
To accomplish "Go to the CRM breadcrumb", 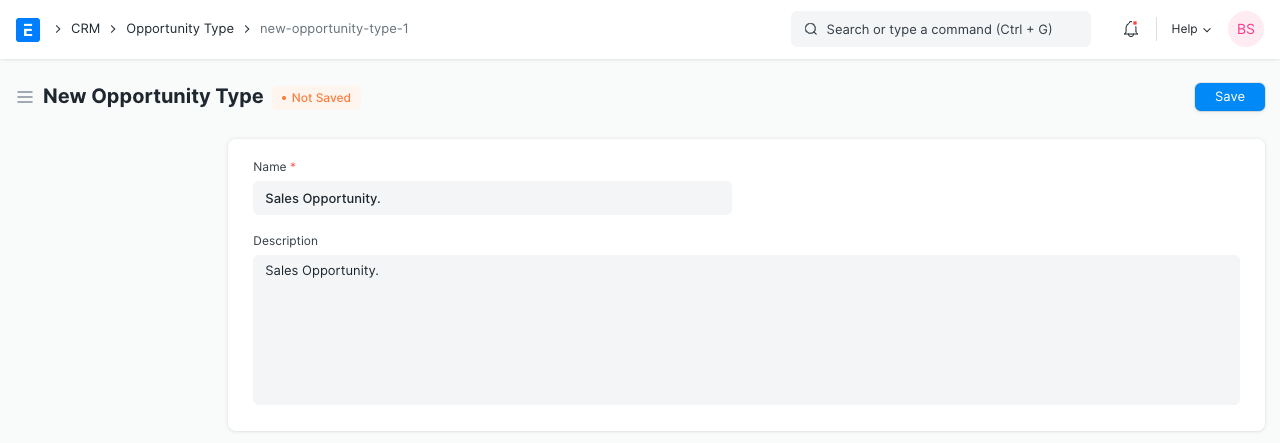I will [85, 29].
